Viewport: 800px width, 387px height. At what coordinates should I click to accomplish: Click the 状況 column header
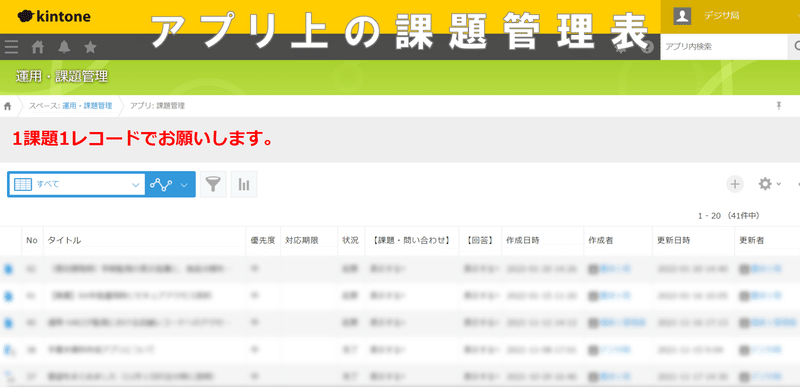pos(351,241)
